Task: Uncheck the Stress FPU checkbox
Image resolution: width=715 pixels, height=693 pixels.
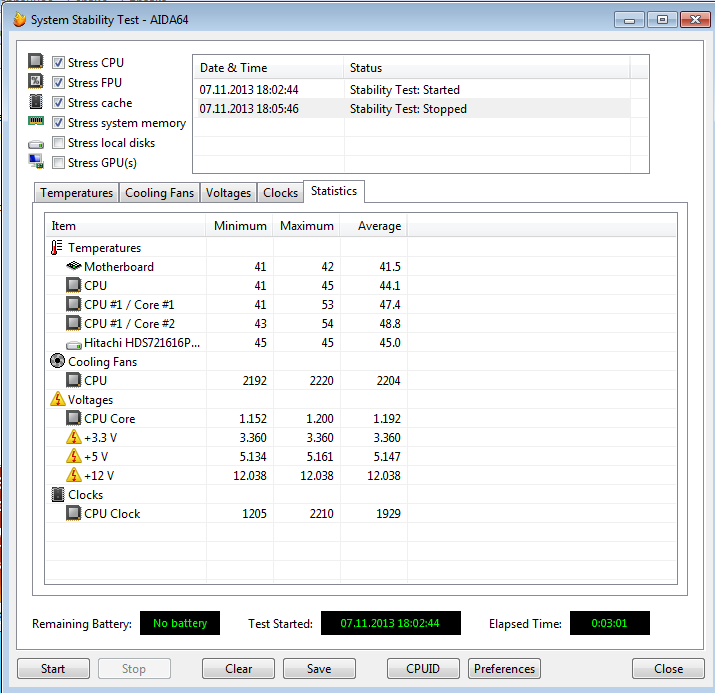Action: click(x=58, y=83)
